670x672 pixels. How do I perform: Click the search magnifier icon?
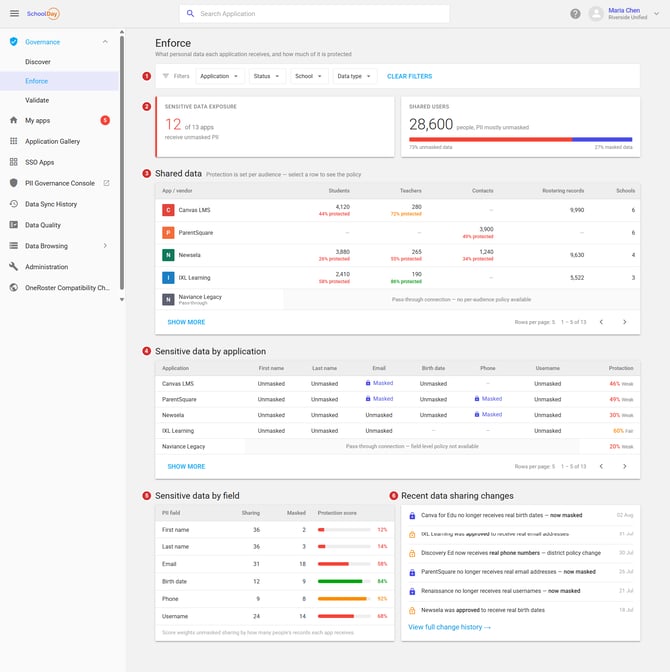pyautogui.click(x=190, y=14)
